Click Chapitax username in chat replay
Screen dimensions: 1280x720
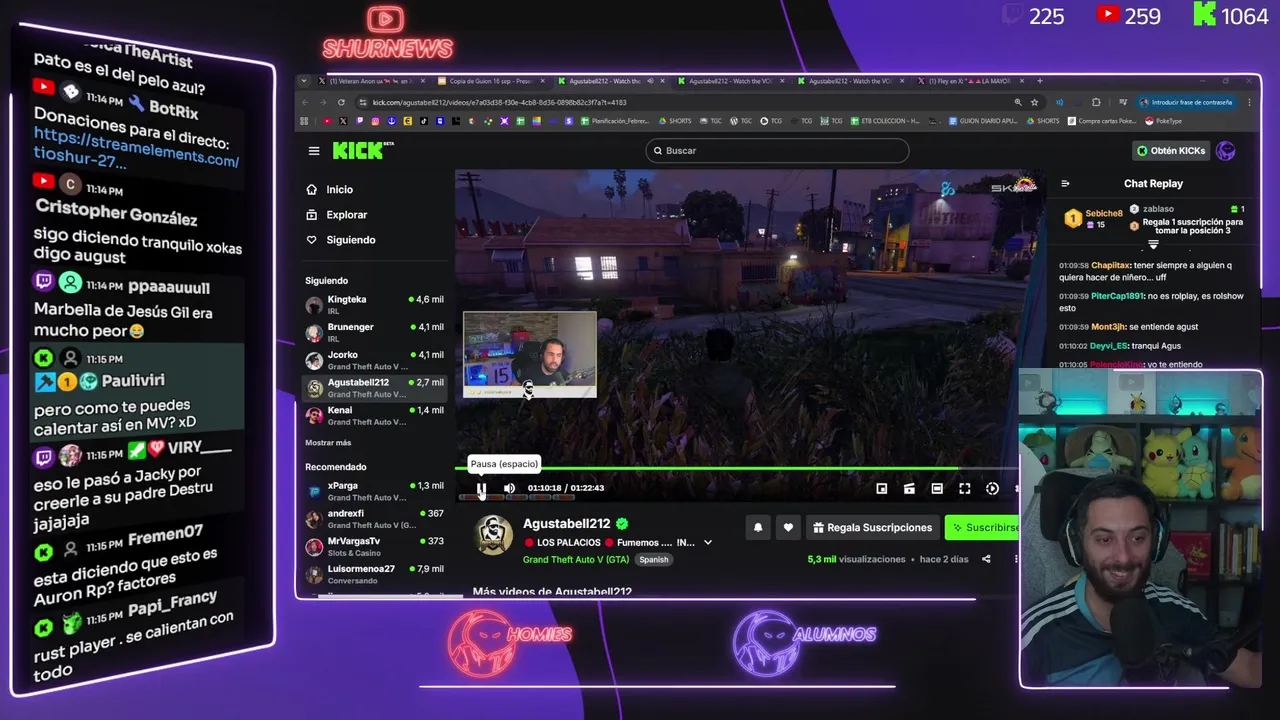1110,266
